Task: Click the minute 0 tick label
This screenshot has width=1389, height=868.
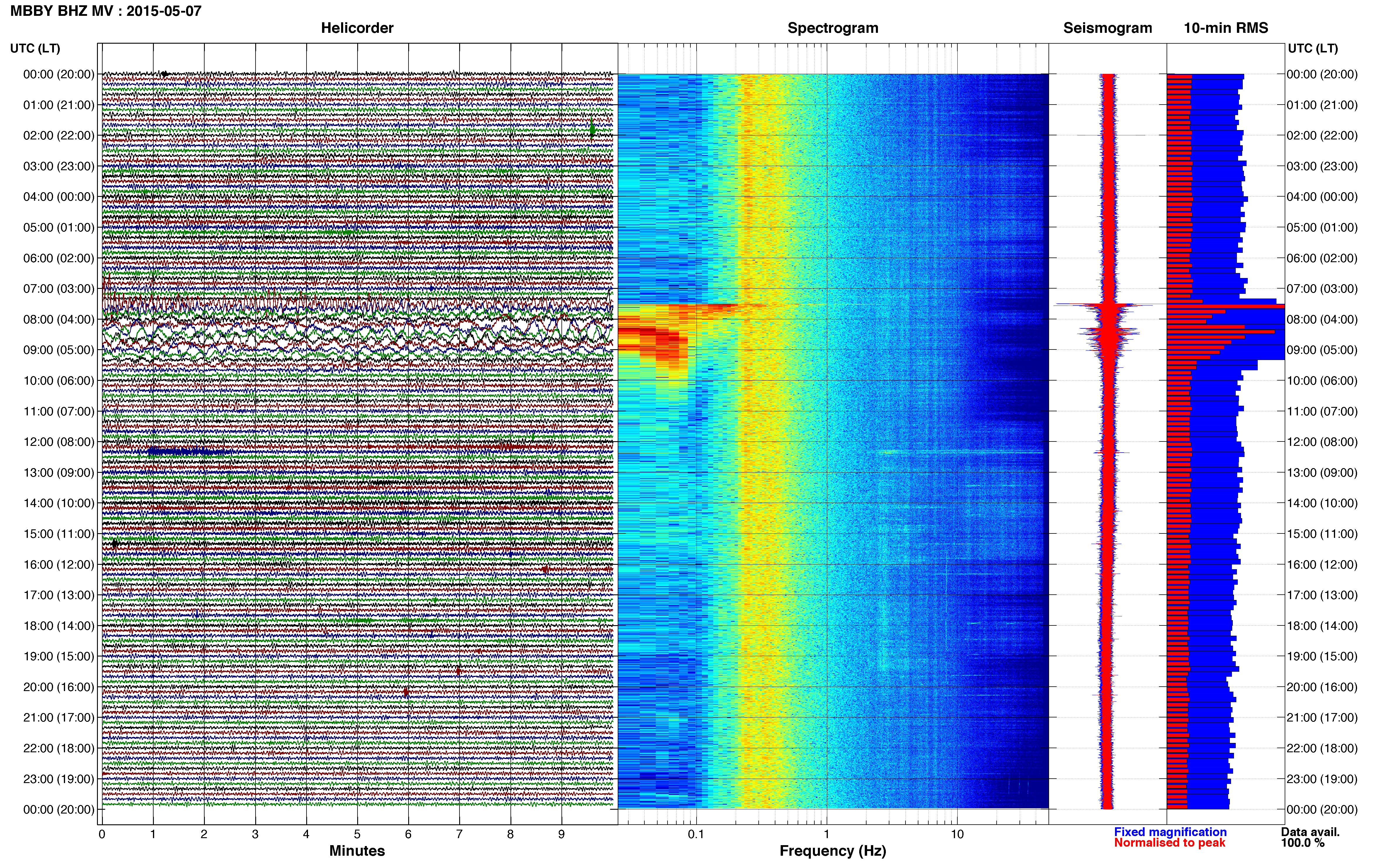Action: pyautogui.click(x=102, y=835)
